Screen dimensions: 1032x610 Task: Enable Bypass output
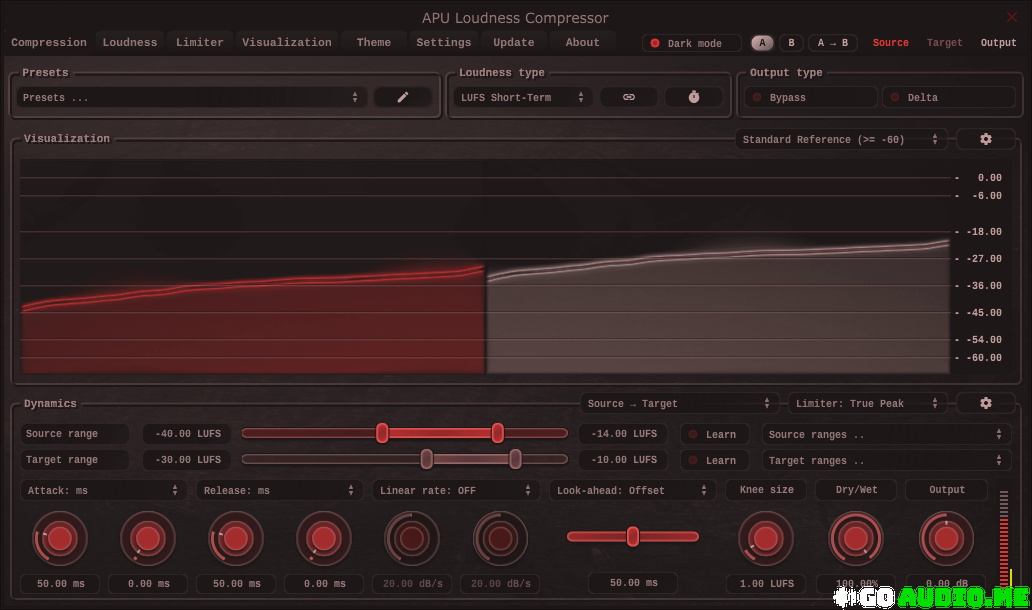pyautogui.click(x=811, y=97)
